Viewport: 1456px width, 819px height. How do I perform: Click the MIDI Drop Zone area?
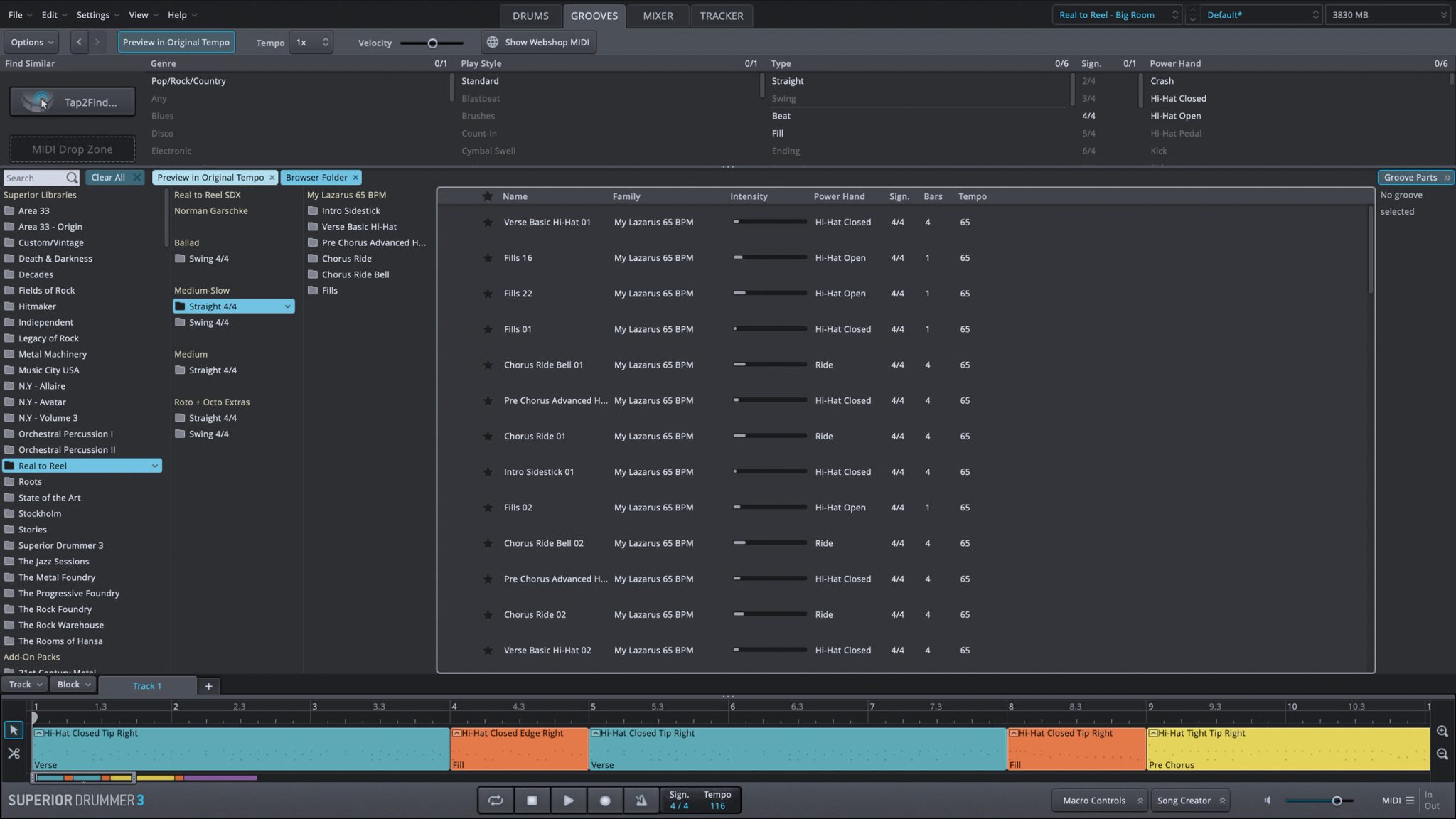(x=73, y=149)
